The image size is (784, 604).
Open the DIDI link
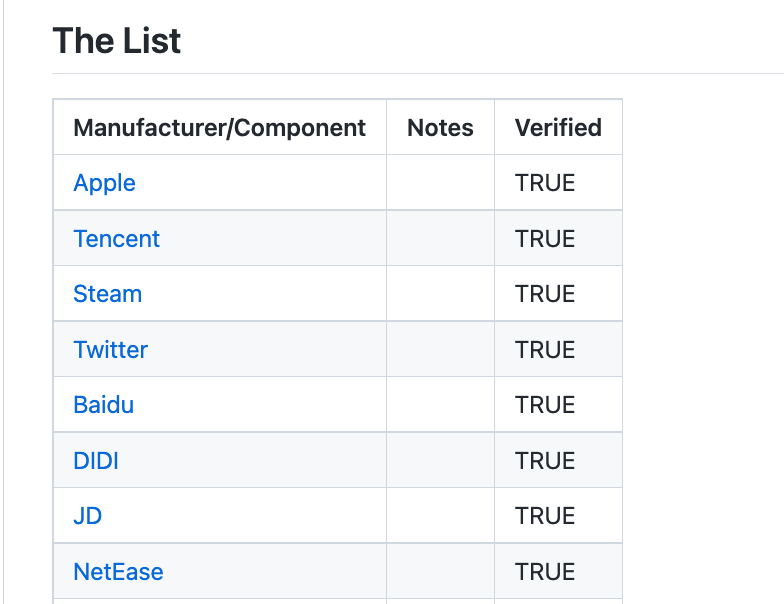96,461
